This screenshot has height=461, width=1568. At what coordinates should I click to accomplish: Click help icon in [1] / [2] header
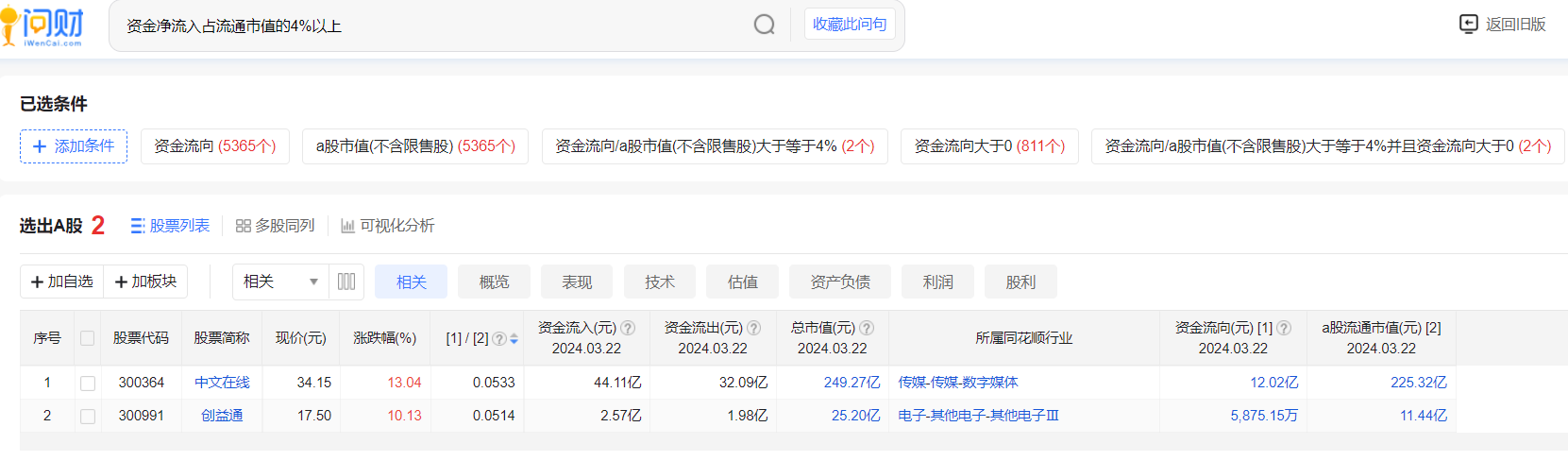click(499, 338)
